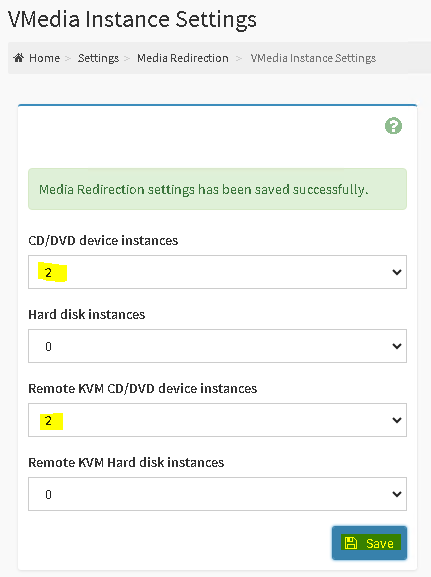Click the Save button
The height and width of the screenshot is (577, 431).
click(x=370, y=543)
